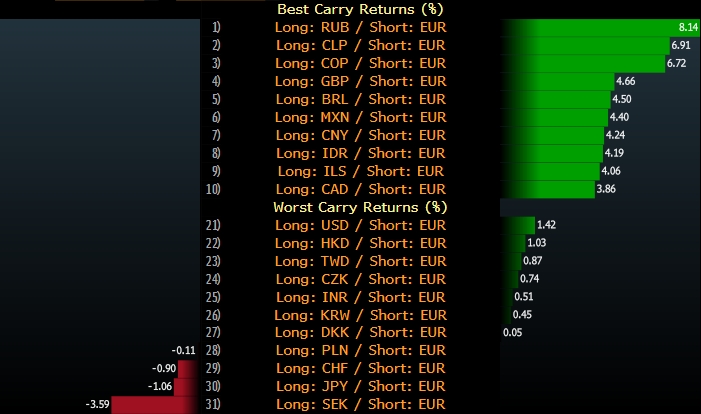Select the green bar with value 1.42
701x414 pixels.
click(516, 225)
